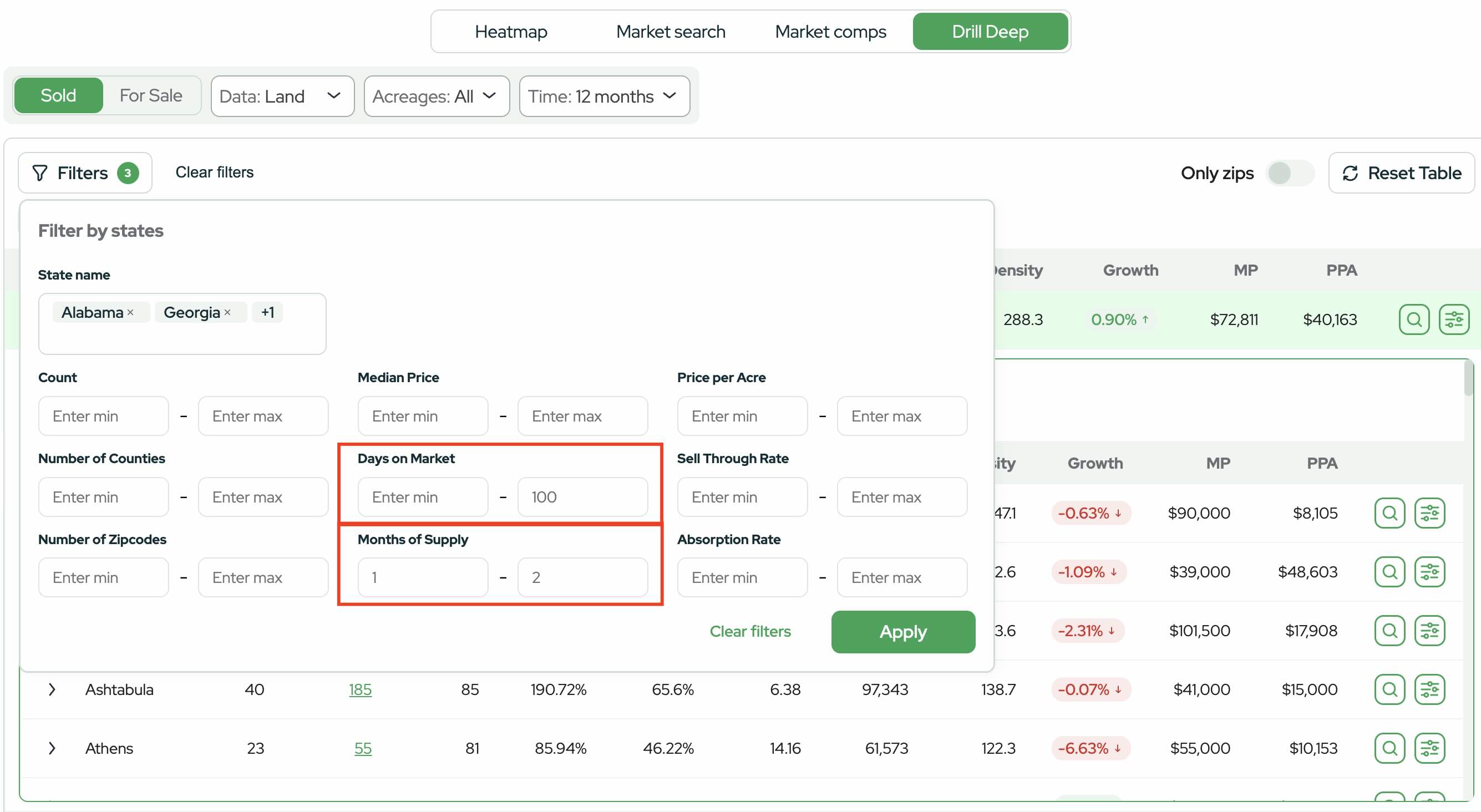Click Reset Table button
Image resolution: width=1481 pixels, height=812 pixels.
click(1401, 172)
